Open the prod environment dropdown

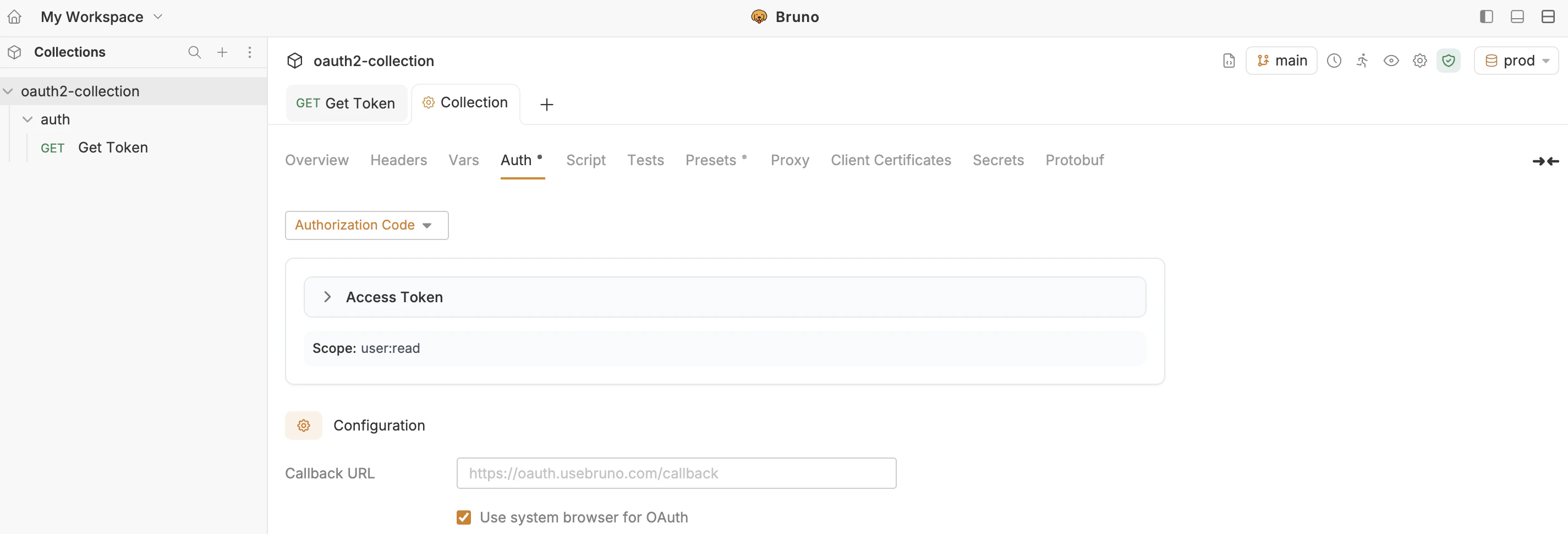[x=1517, y=60]
